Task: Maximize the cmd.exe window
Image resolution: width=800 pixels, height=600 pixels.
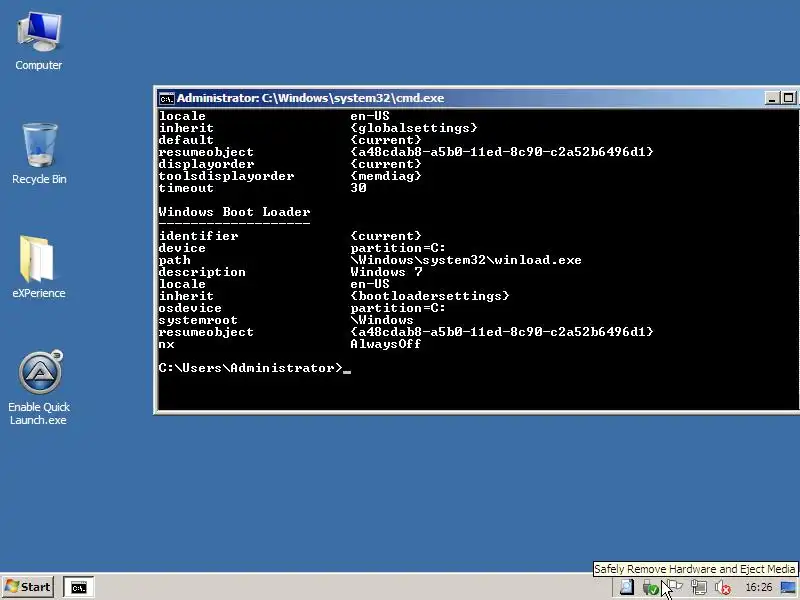Action: tap(788, 98)
